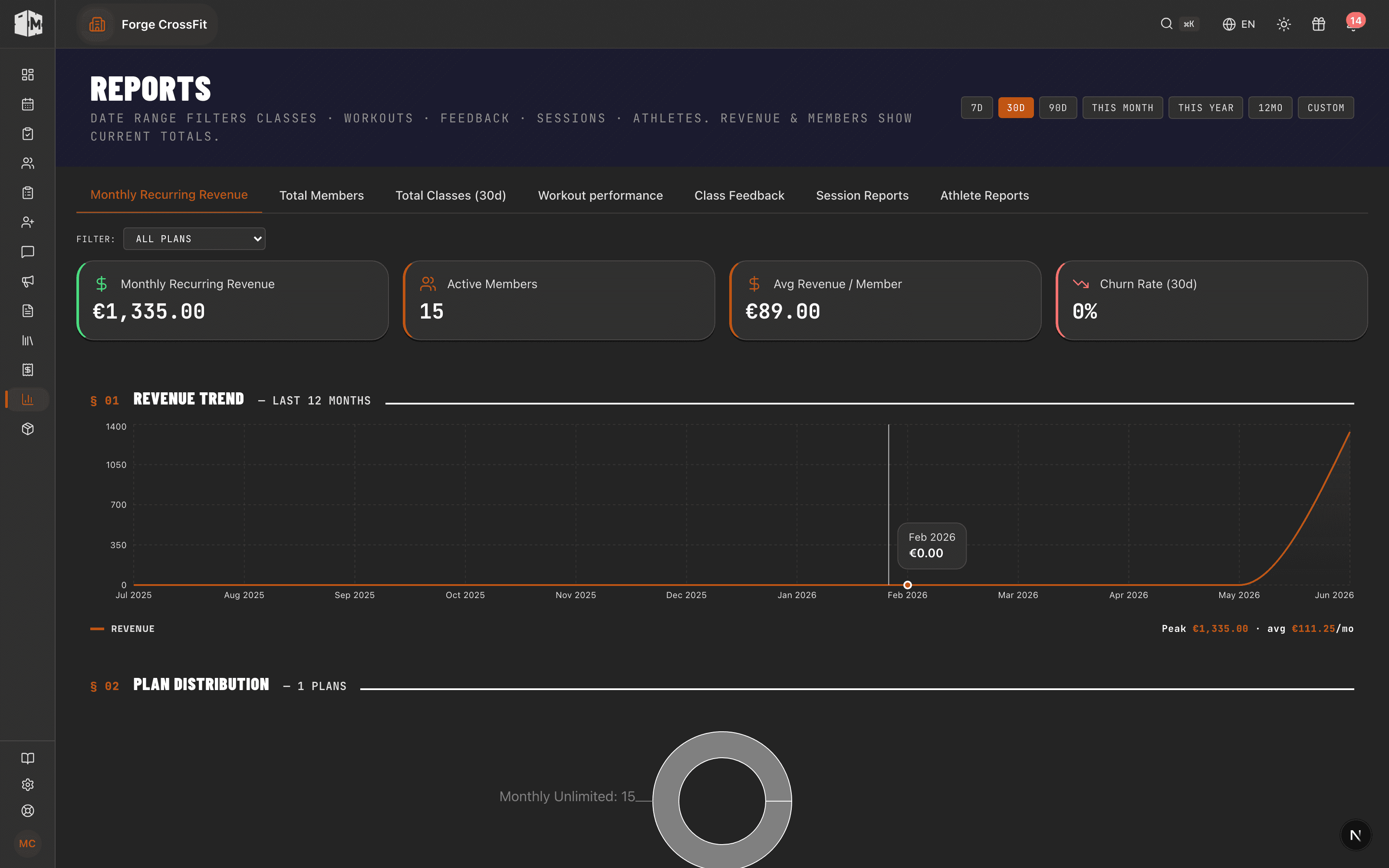Select the THIS YEAR date range

(x=1206, y=108)
